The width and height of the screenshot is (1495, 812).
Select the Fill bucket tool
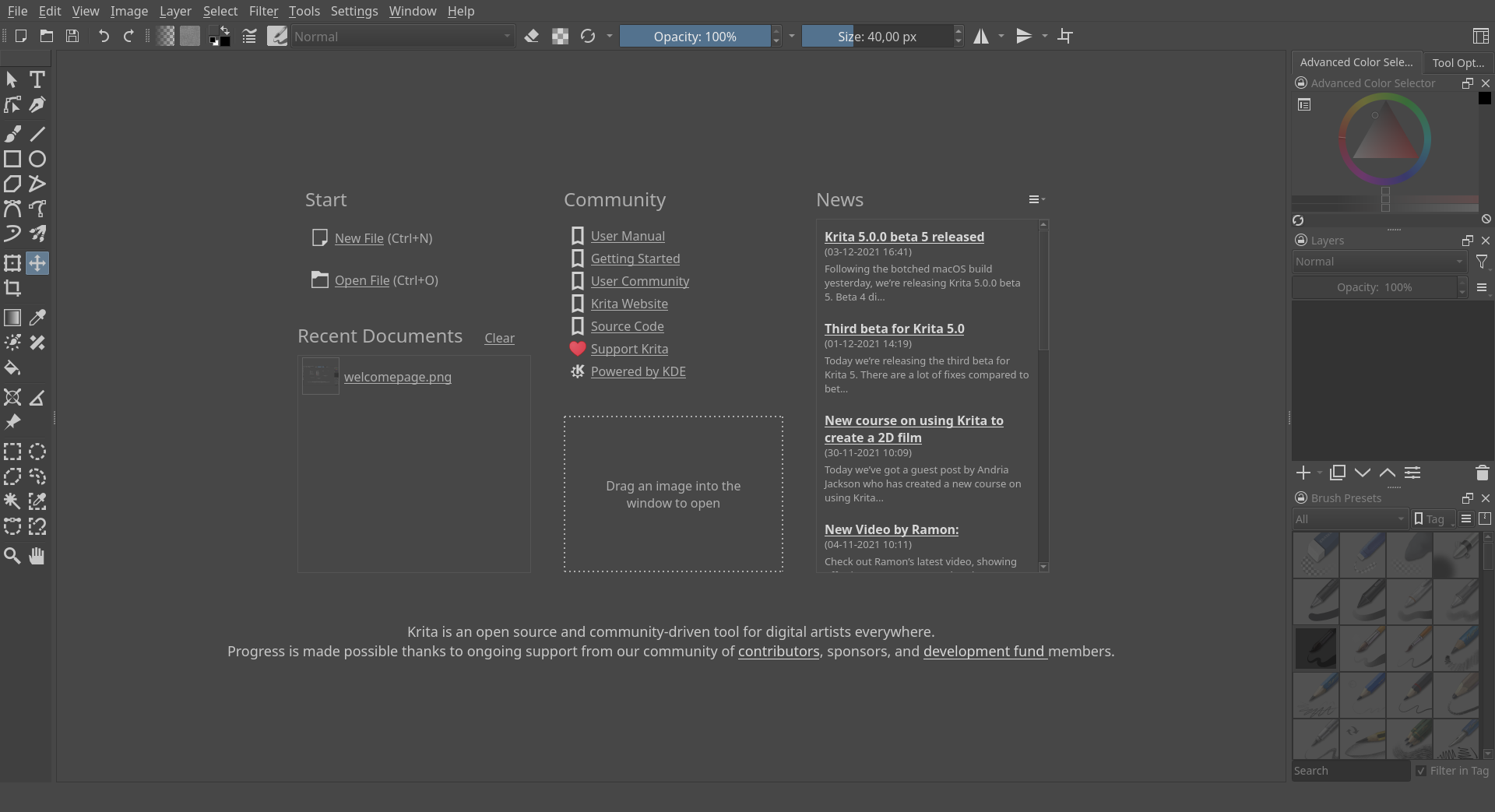point(12,368)
